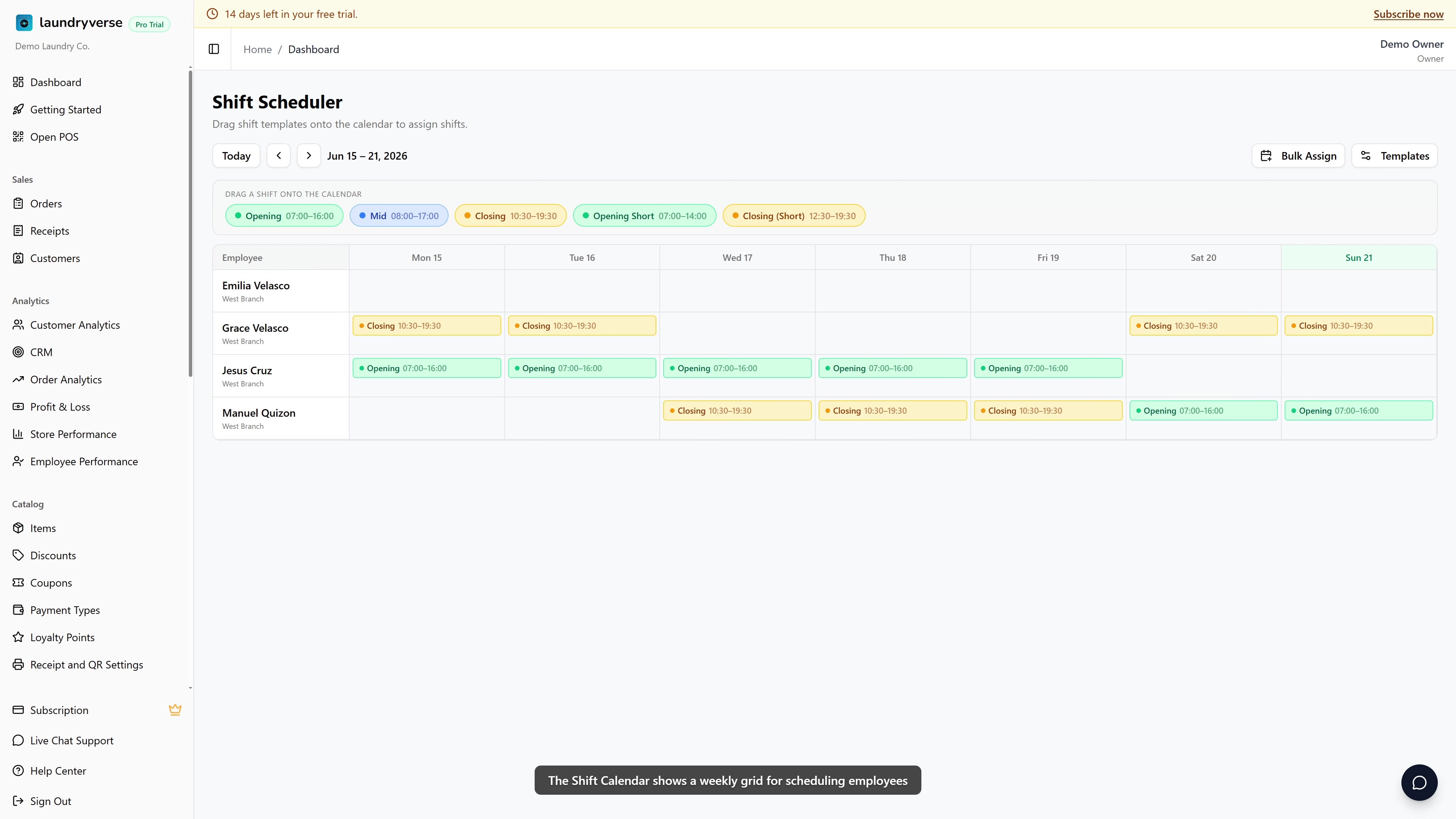Click Manuel Quizon's Sunday Opening shift
The image size is (1456, 819).
[1359, 410]
